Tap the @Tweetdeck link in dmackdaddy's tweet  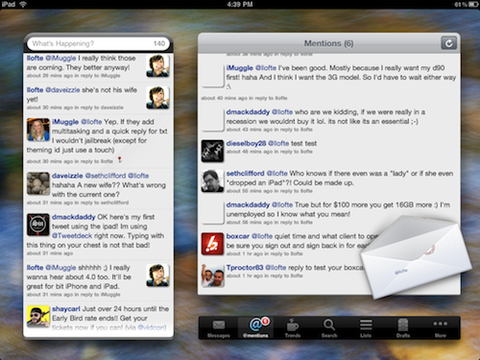pos(72,236)
